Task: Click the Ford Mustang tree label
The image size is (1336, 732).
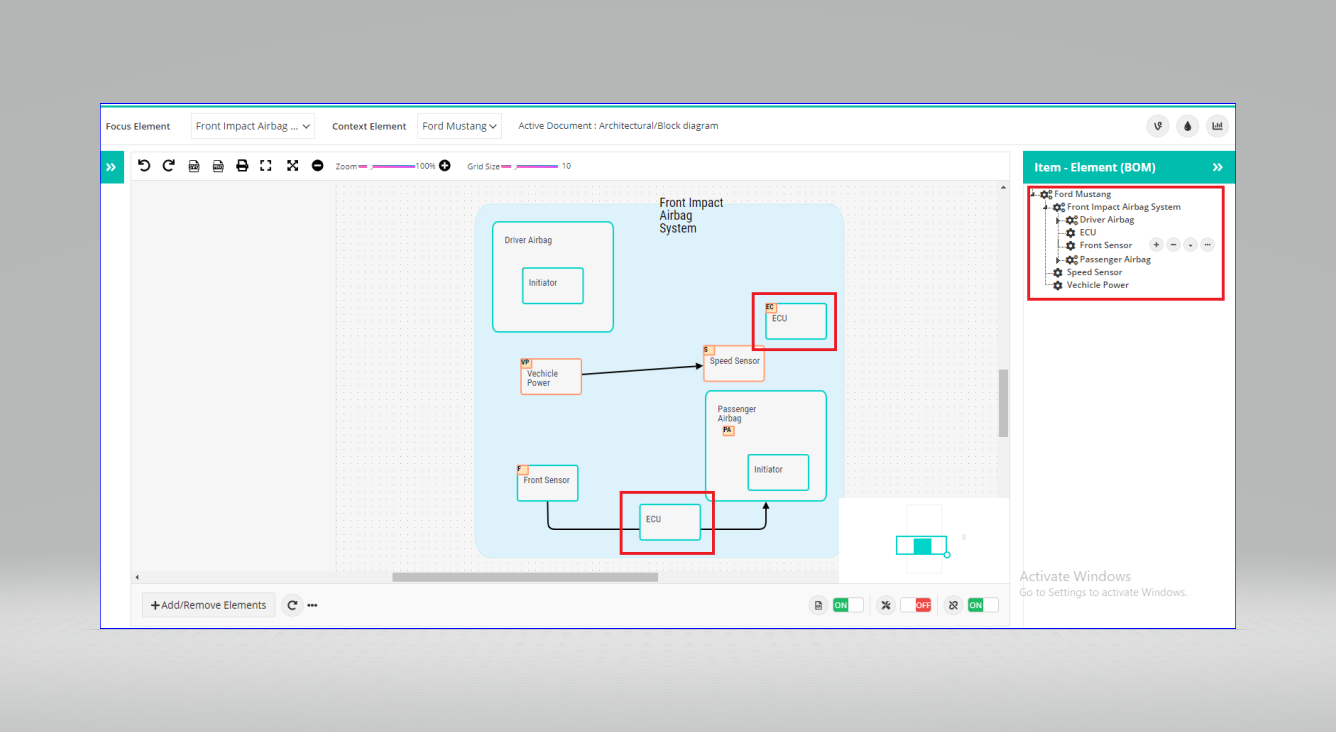Action: tap(1082, 194)
